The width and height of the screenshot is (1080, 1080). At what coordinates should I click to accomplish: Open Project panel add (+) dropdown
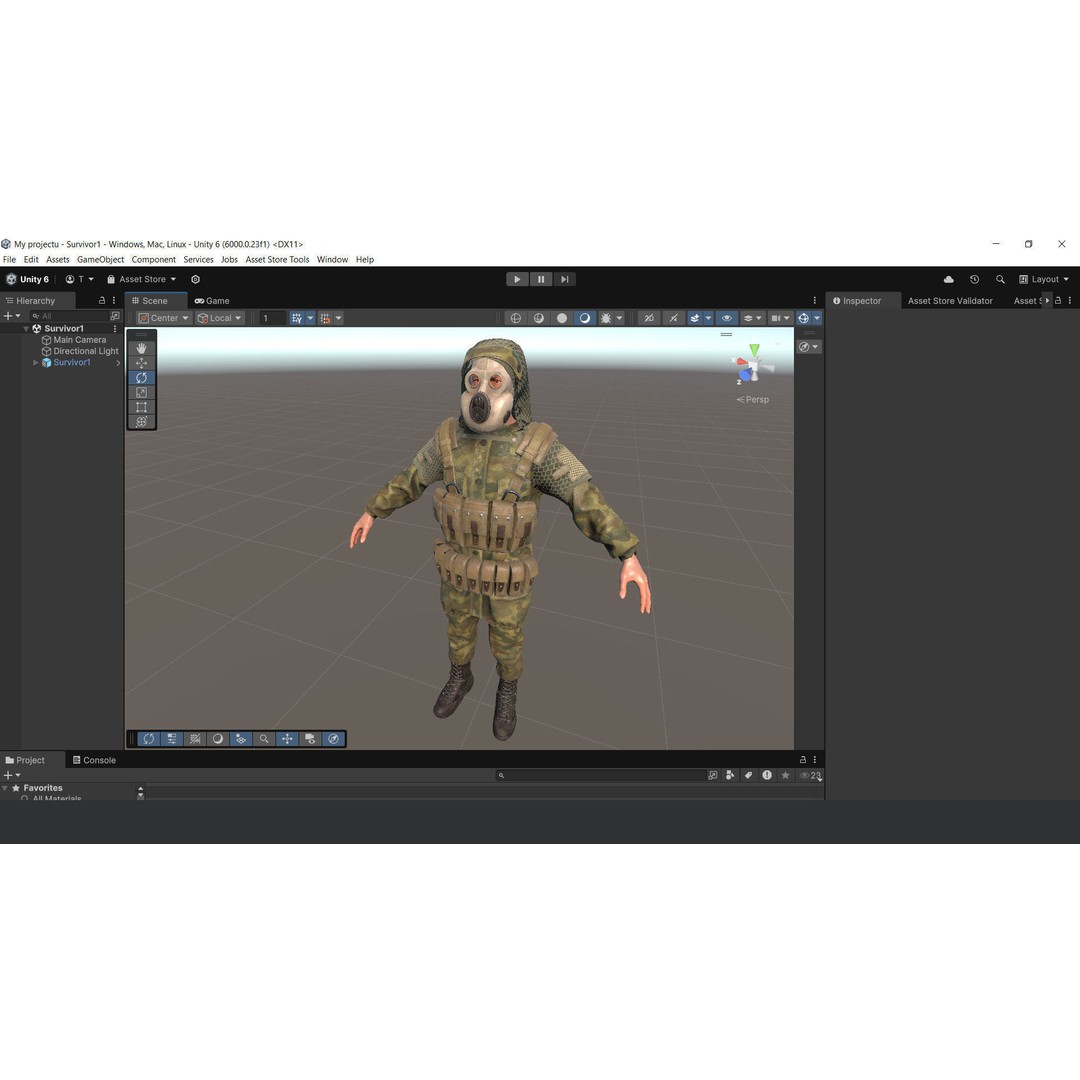(x=12, y=775)
